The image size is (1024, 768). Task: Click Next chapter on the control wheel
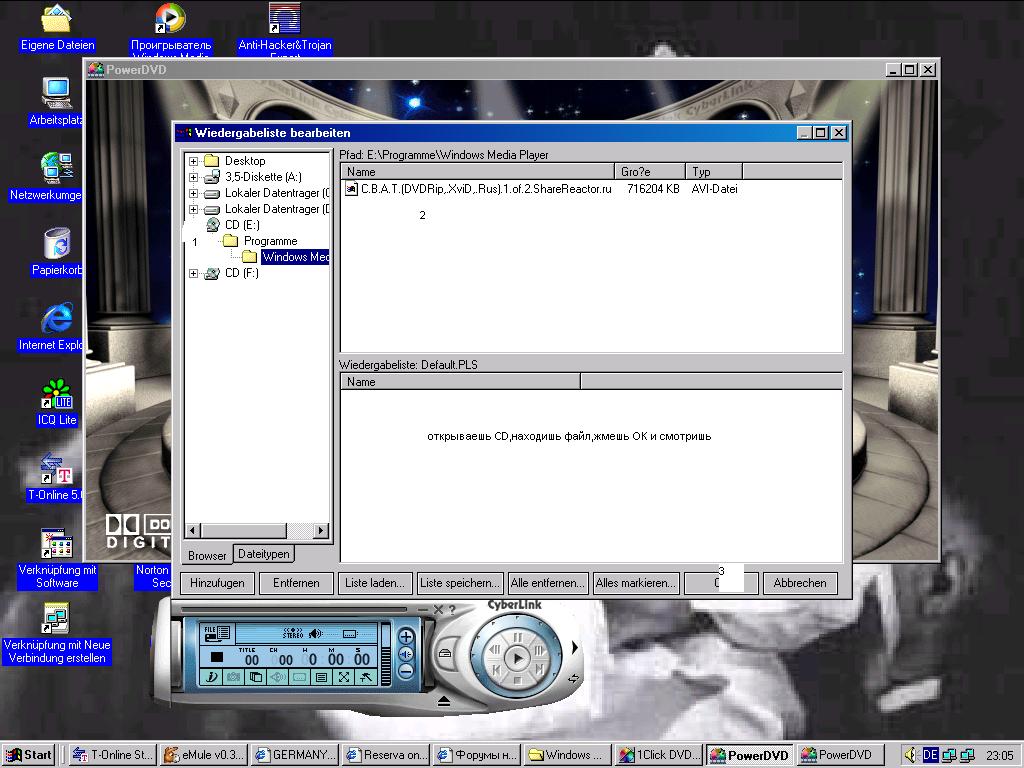(540, 669)
